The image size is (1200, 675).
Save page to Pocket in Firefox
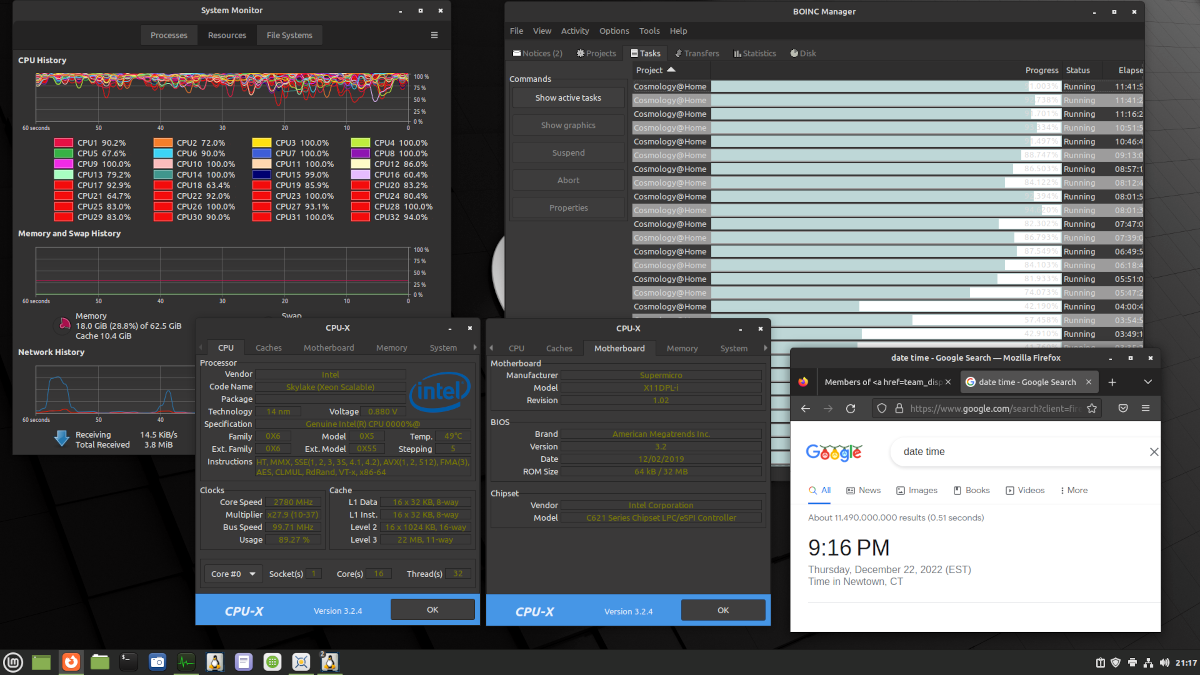click(x=1123, y=408)
